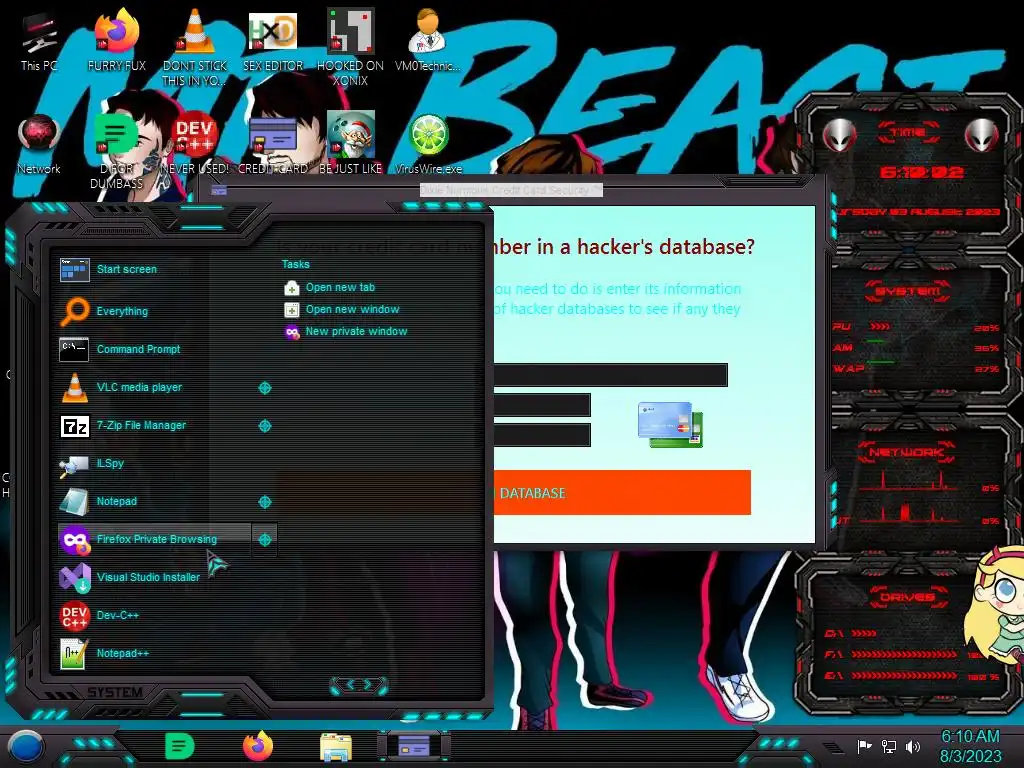Open Firefox from the taskbar
This screenshot has height=768, width=1024.
coord(258,746)
